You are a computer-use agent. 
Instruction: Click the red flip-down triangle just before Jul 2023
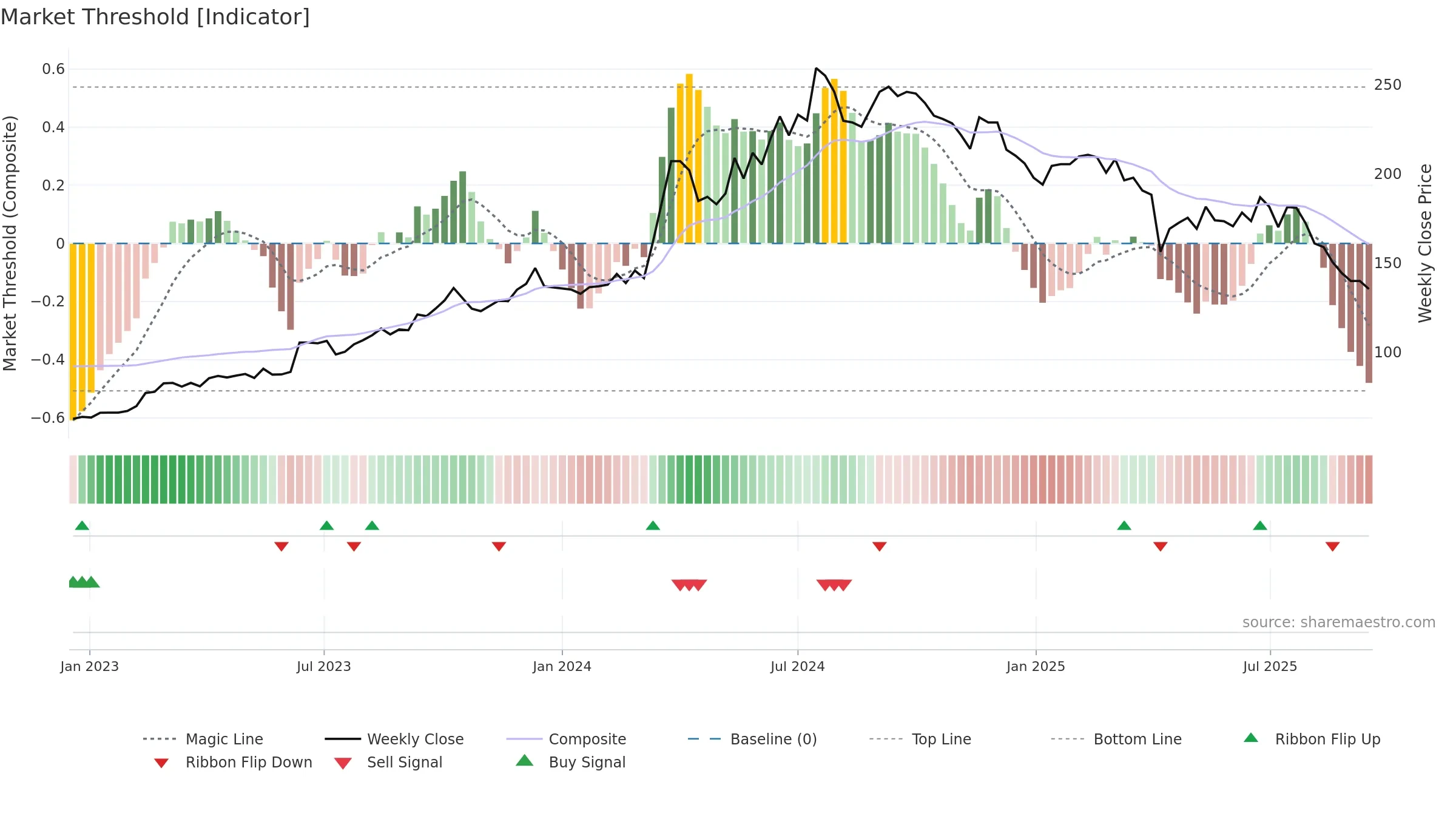coord(281,547)
